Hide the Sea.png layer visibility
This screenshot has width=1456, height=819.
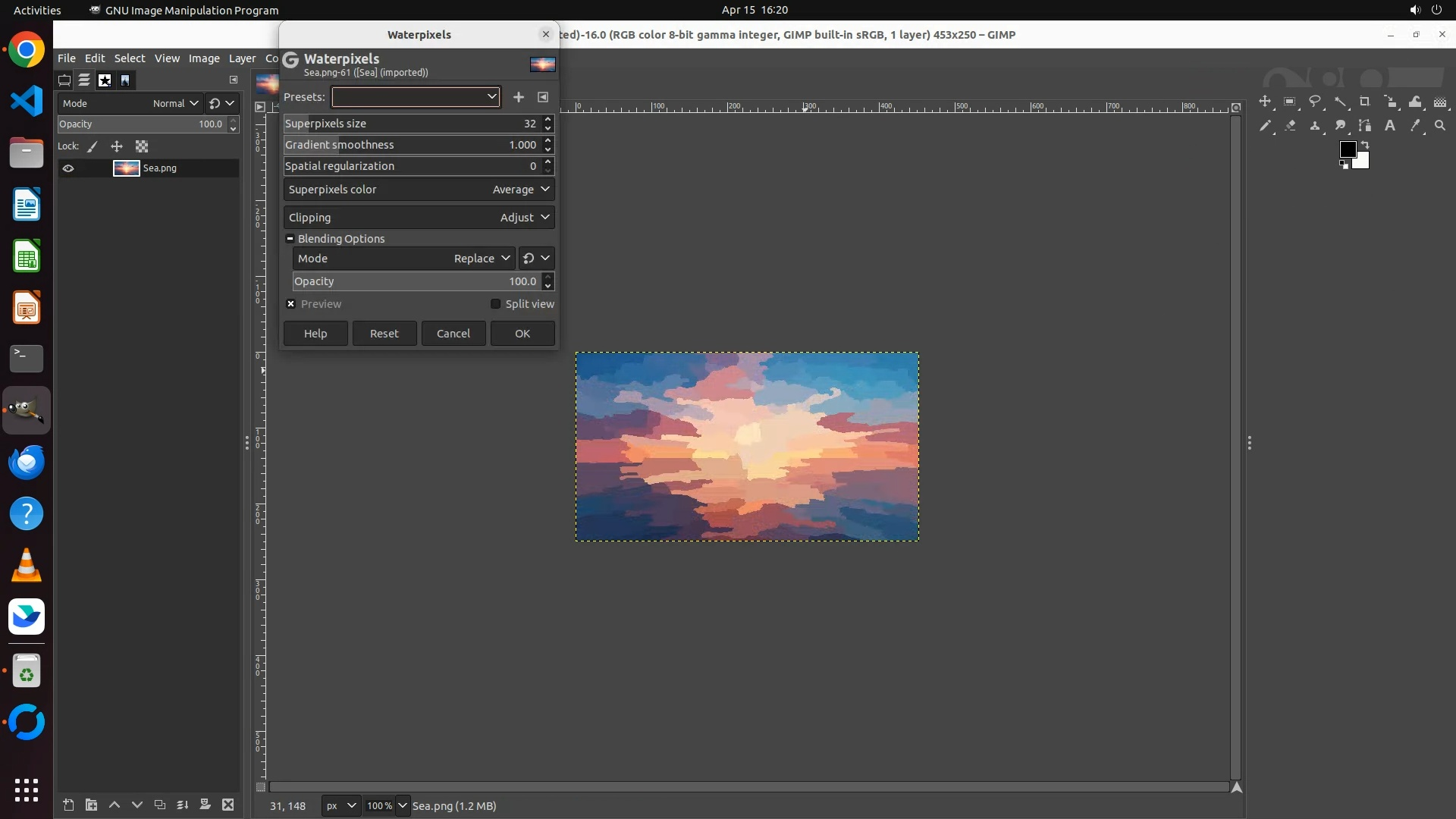point(68,168)
